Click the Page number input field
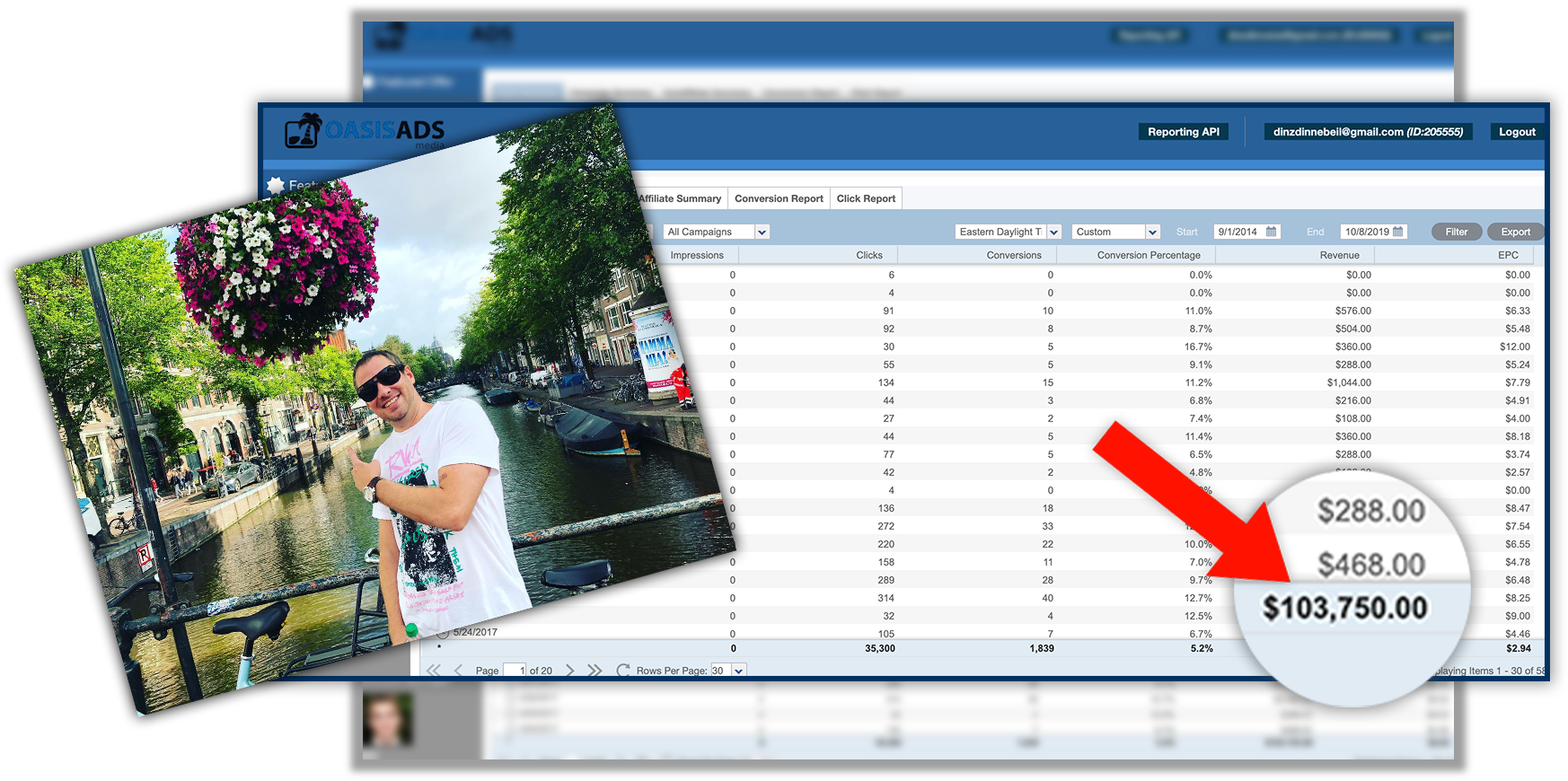 pyautogui.click(x=515, y=671)
